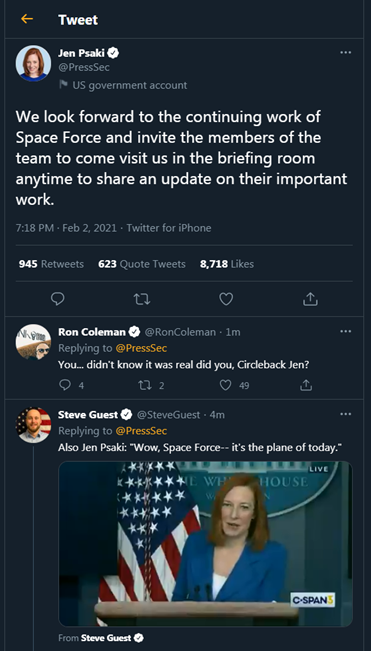This screenshot has height=651, width=371.
Task: Reply to Jen Psaki's main tweet
Action: (x=58, y=299)
